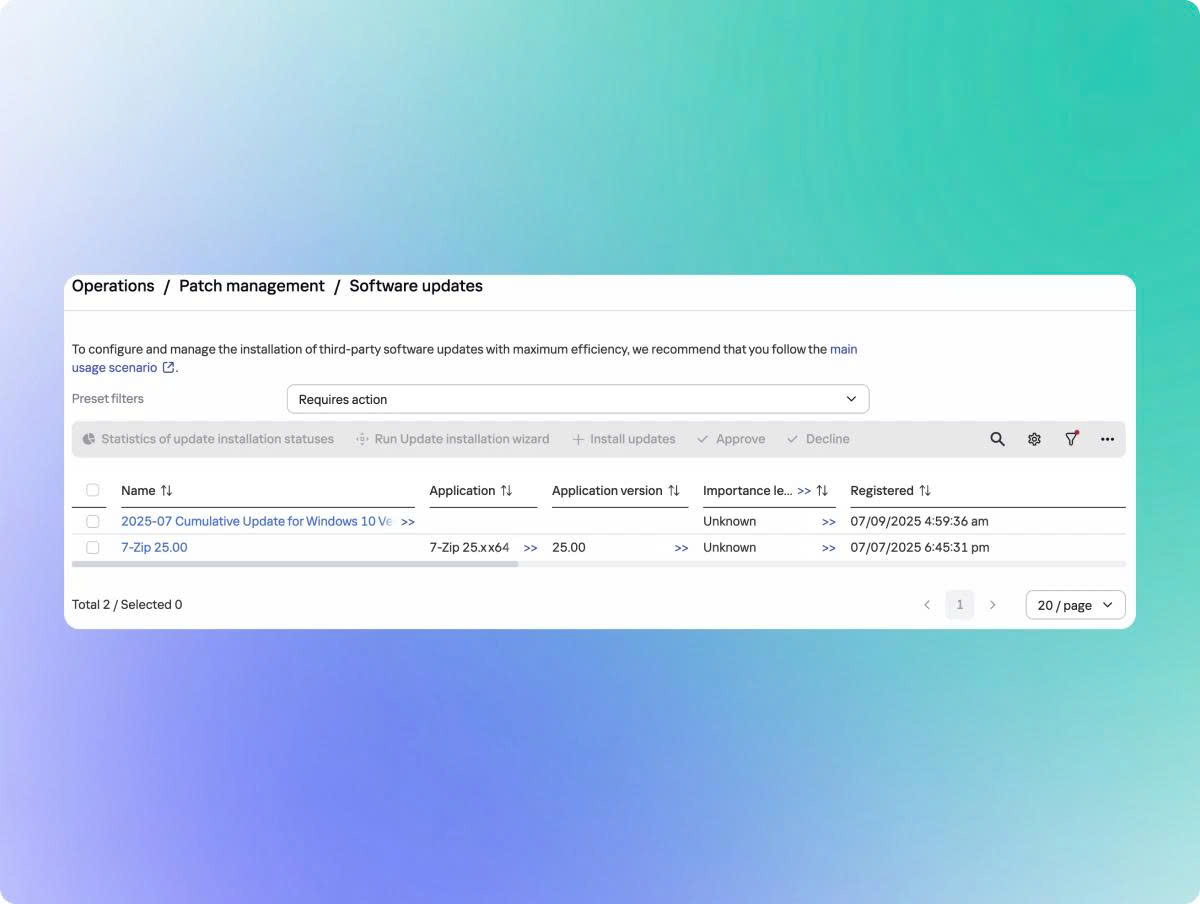Image resolution: width=1200 pixels, height=904 pixels.
Task: Check the 2025-07 Cumulative Update row checkbox
Action: (x=93, y=521)
